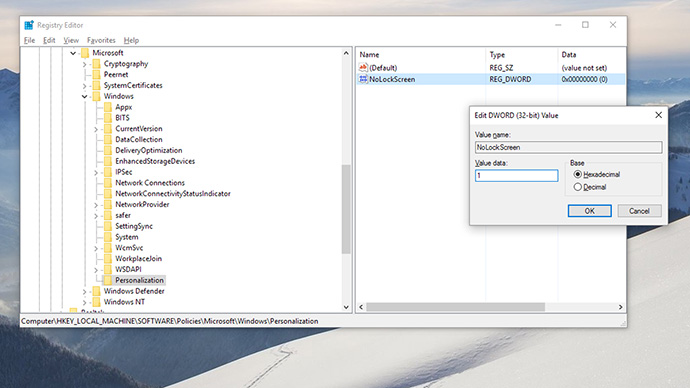Click the IPSec folder icon
This screenshot has width=690, height=388.
point(108,172)
